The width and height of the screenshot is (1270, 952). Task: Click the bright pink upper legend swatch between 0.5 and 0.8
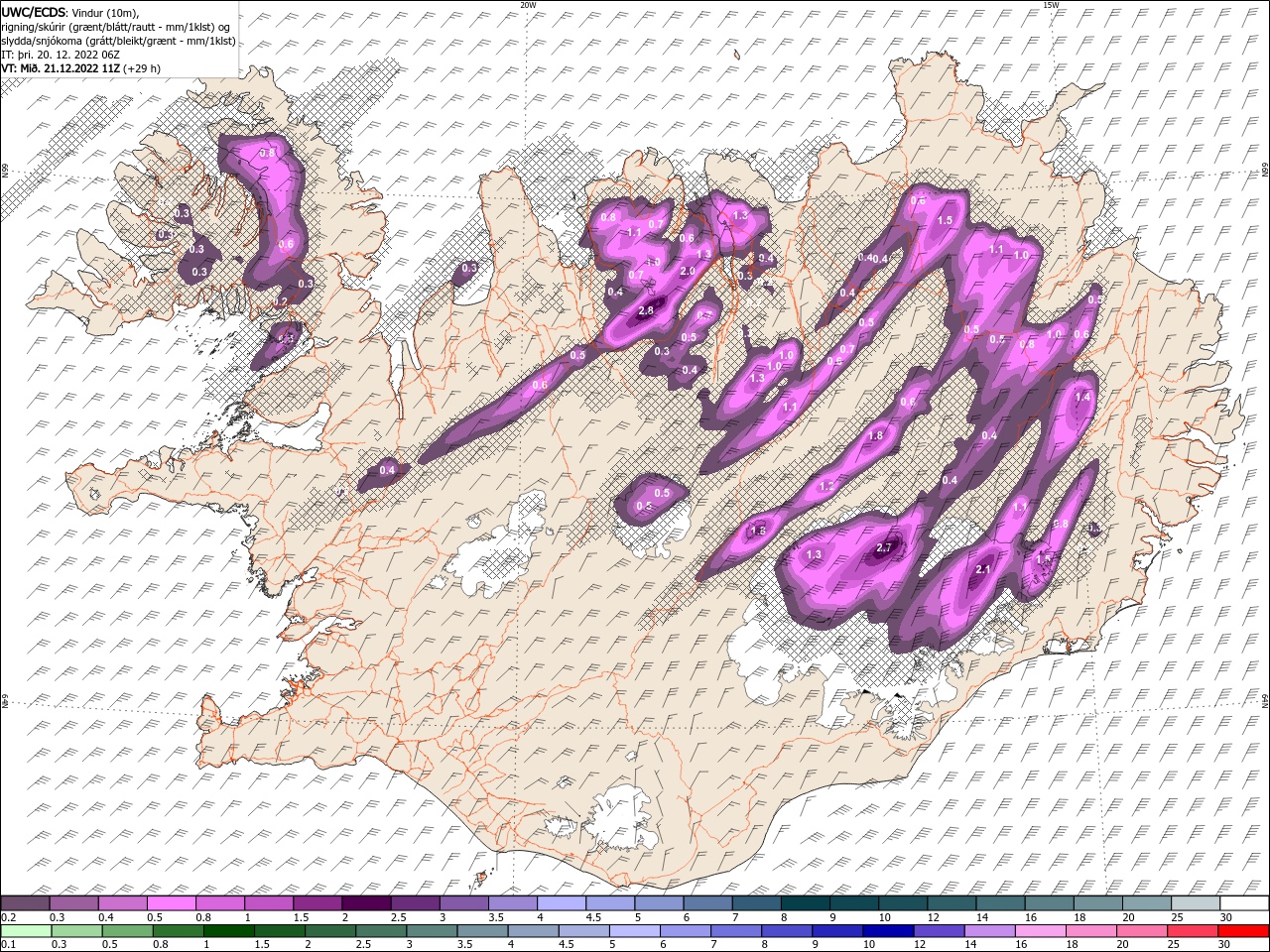point(171,903)
